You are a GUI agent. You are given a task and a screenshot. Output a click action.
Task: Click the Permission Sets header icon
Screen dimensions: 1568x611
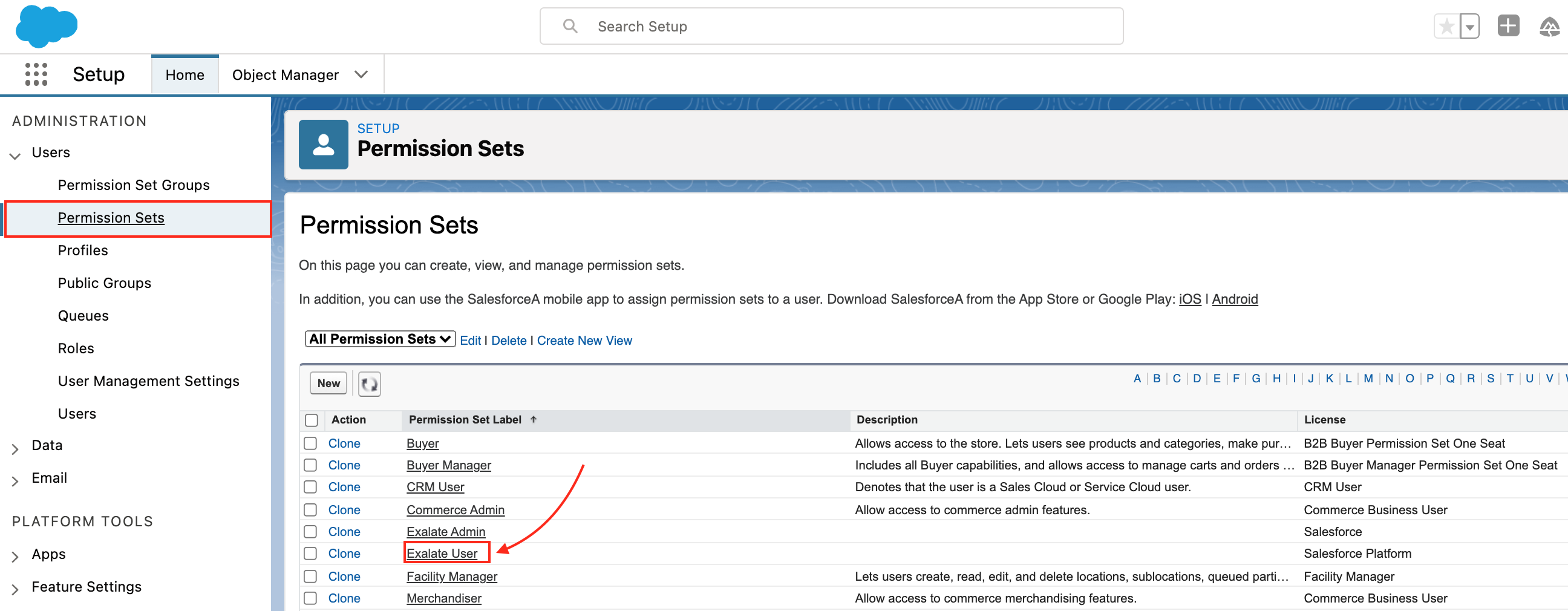(323, 144)
